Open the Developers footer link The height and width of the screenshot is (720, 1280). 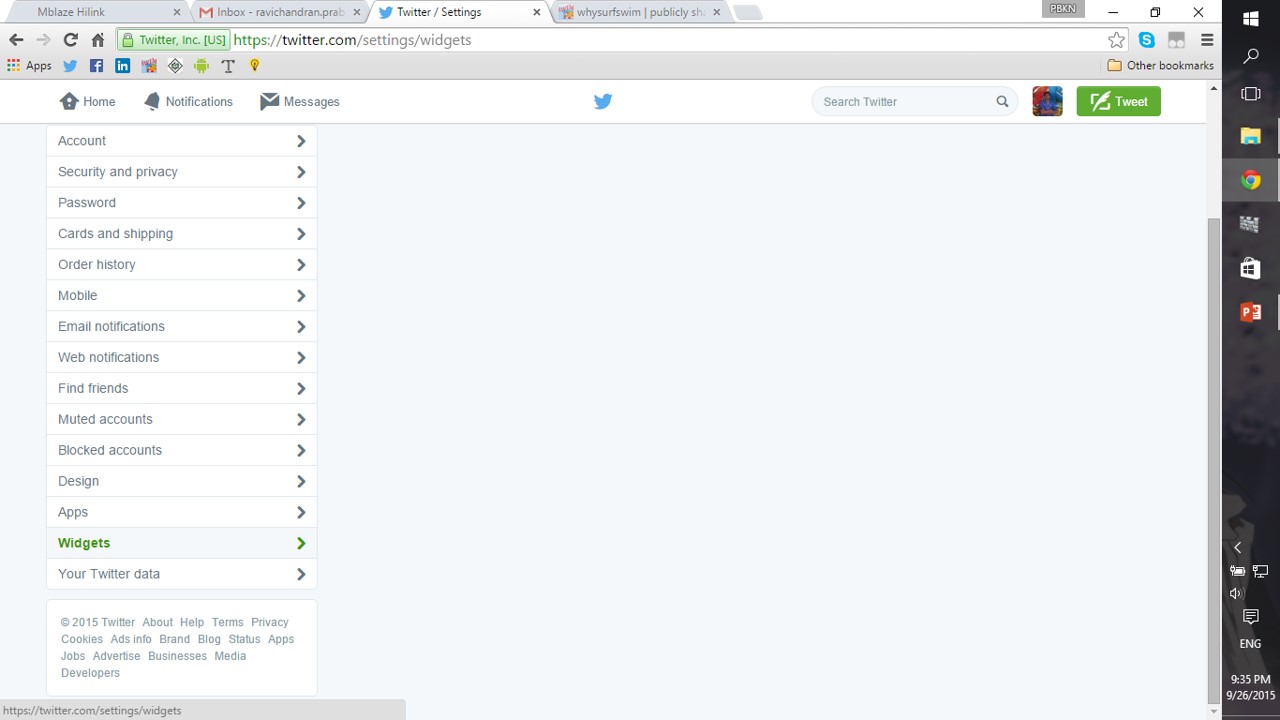(x=90, y=673)
